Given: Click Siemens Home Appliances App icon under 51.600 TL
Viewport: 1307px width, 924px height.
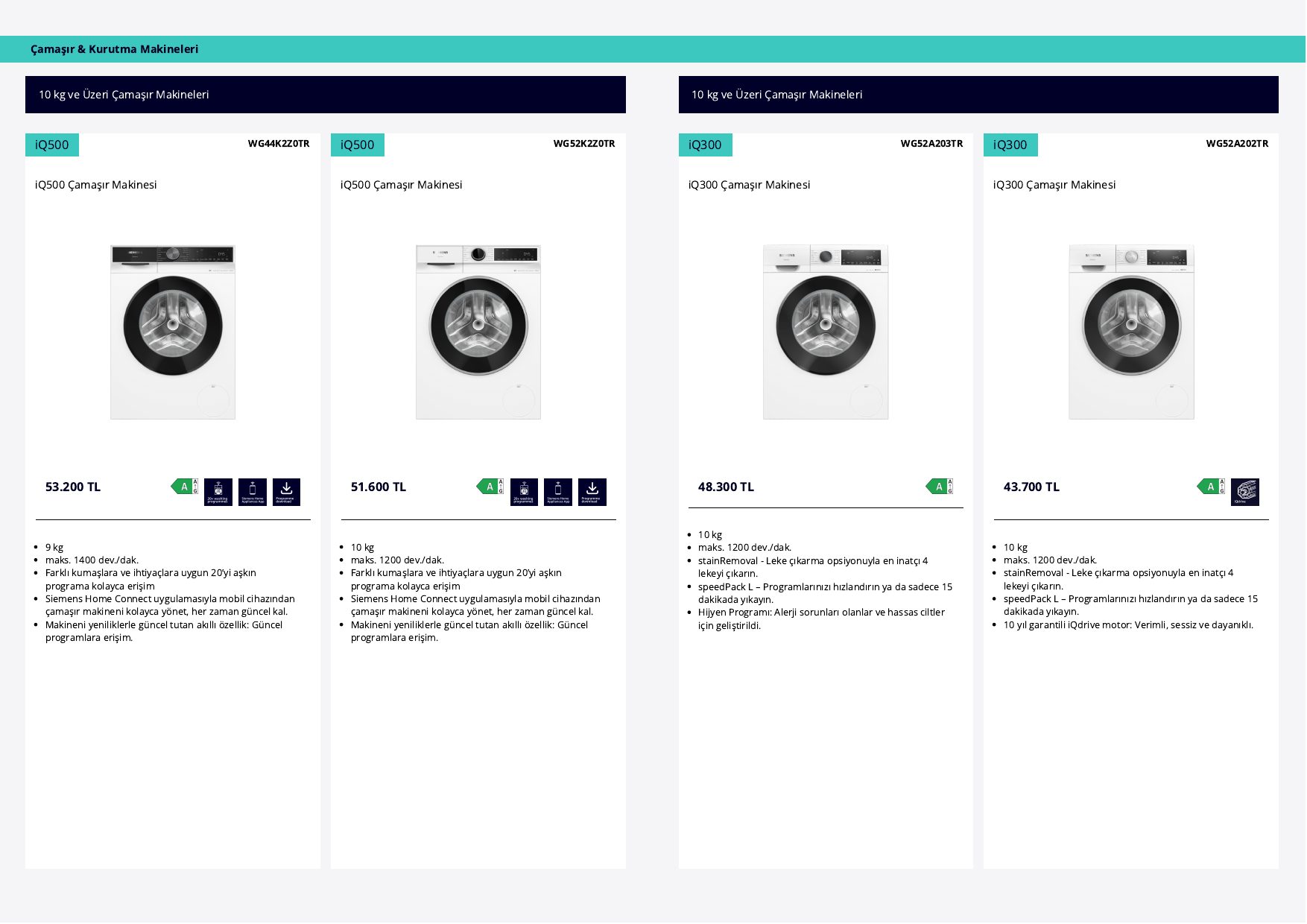Looking at the screenshot, I should click(558, 493).
